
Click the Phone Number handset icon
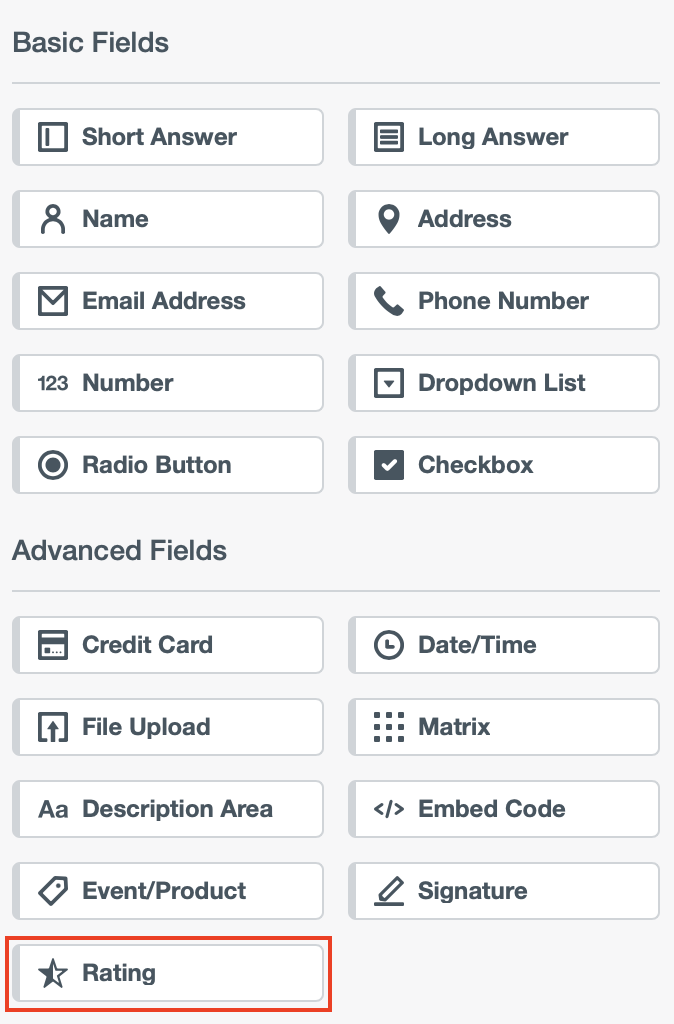[x=388, y=301]
